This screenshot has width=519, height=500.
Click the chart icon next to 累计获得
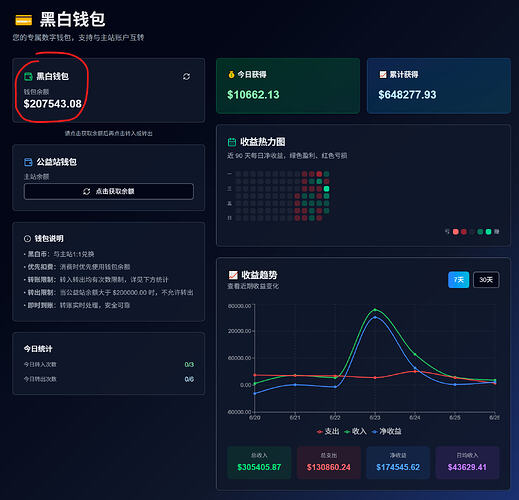[x=383, y=74]
